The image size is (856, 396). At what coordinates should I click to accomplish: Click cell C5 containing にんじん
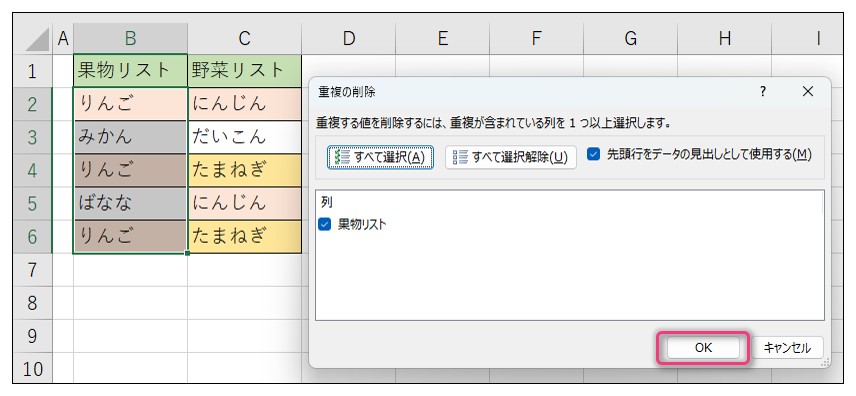click(x=245, y=204)
